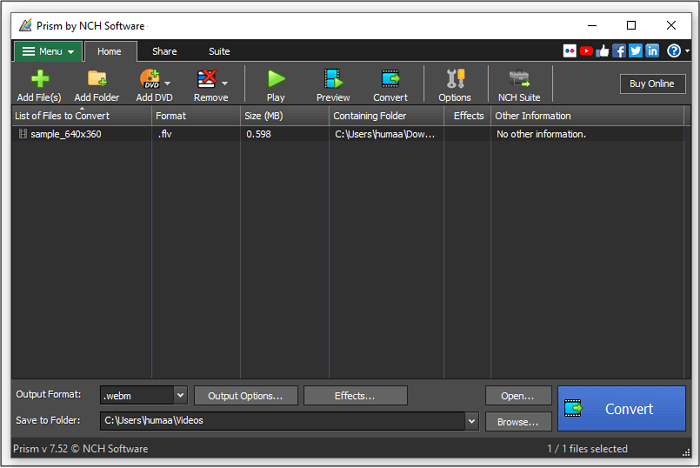Click the Browse... button

coord(518,422)
